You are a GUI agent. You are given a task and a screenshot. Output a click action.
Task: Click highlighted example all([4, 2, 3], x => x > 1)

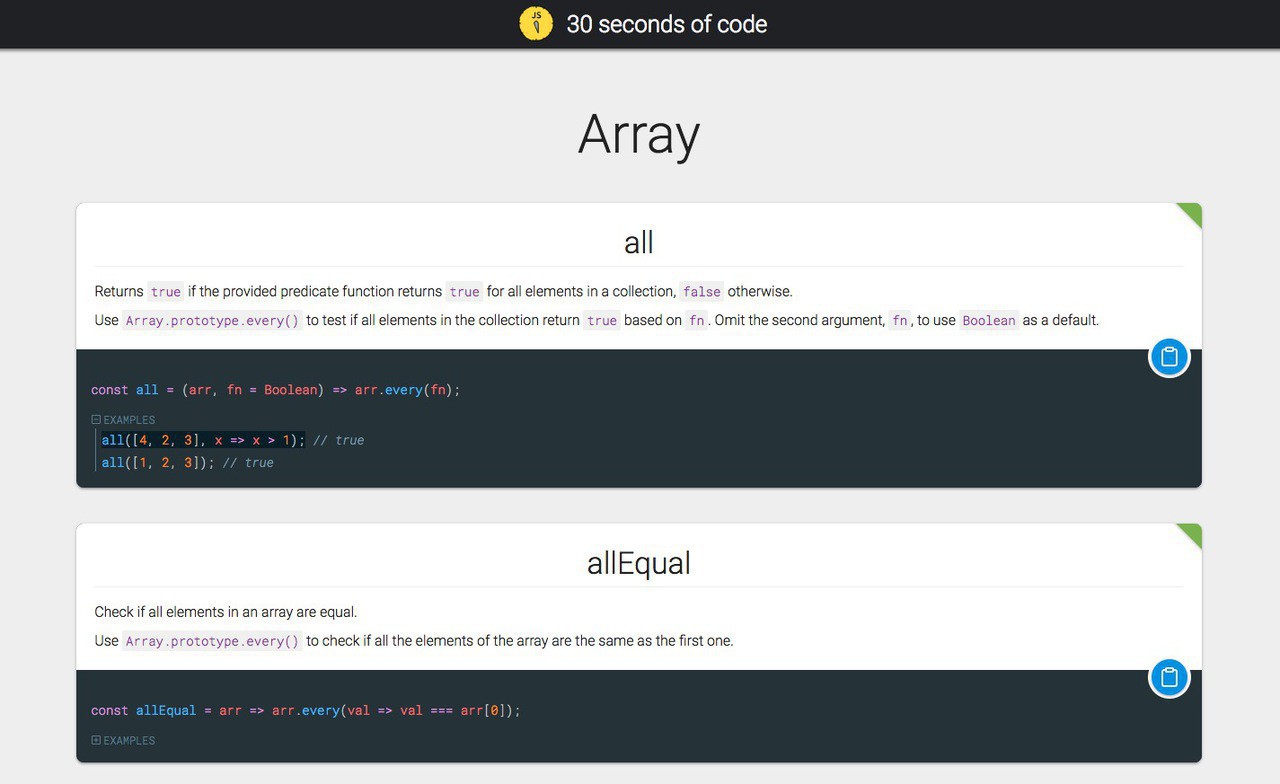(203, 441)
